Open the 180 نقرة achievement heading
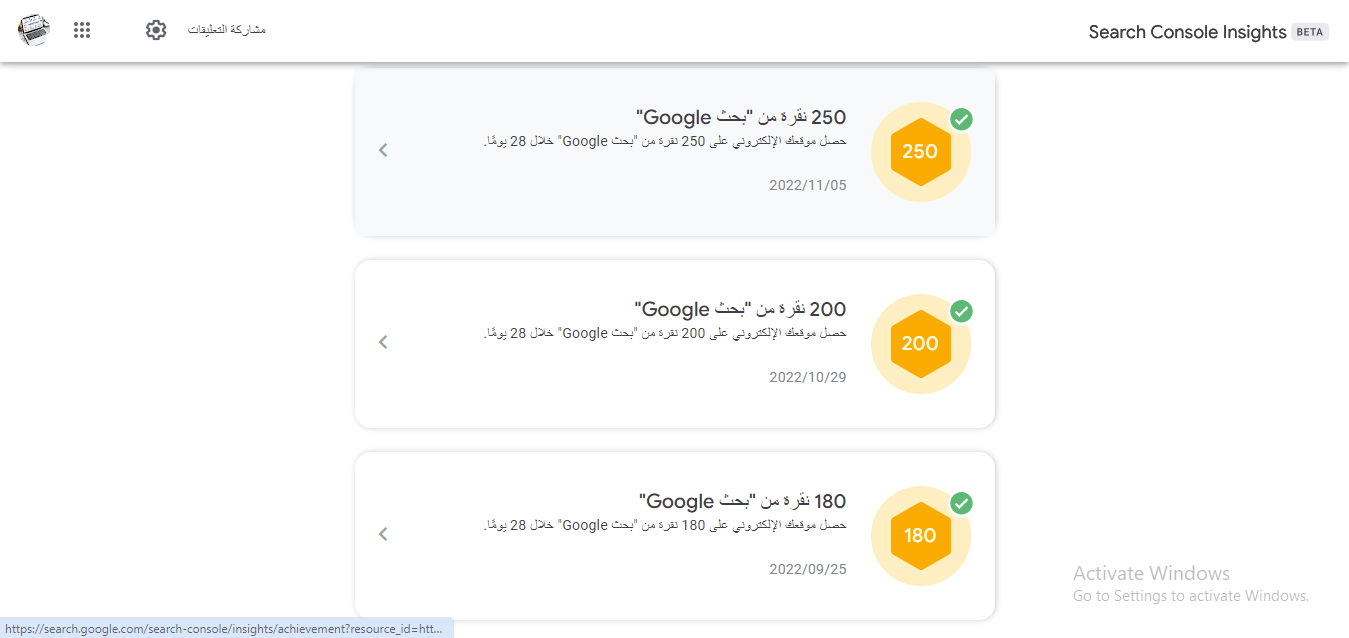 tap(743, 502)
